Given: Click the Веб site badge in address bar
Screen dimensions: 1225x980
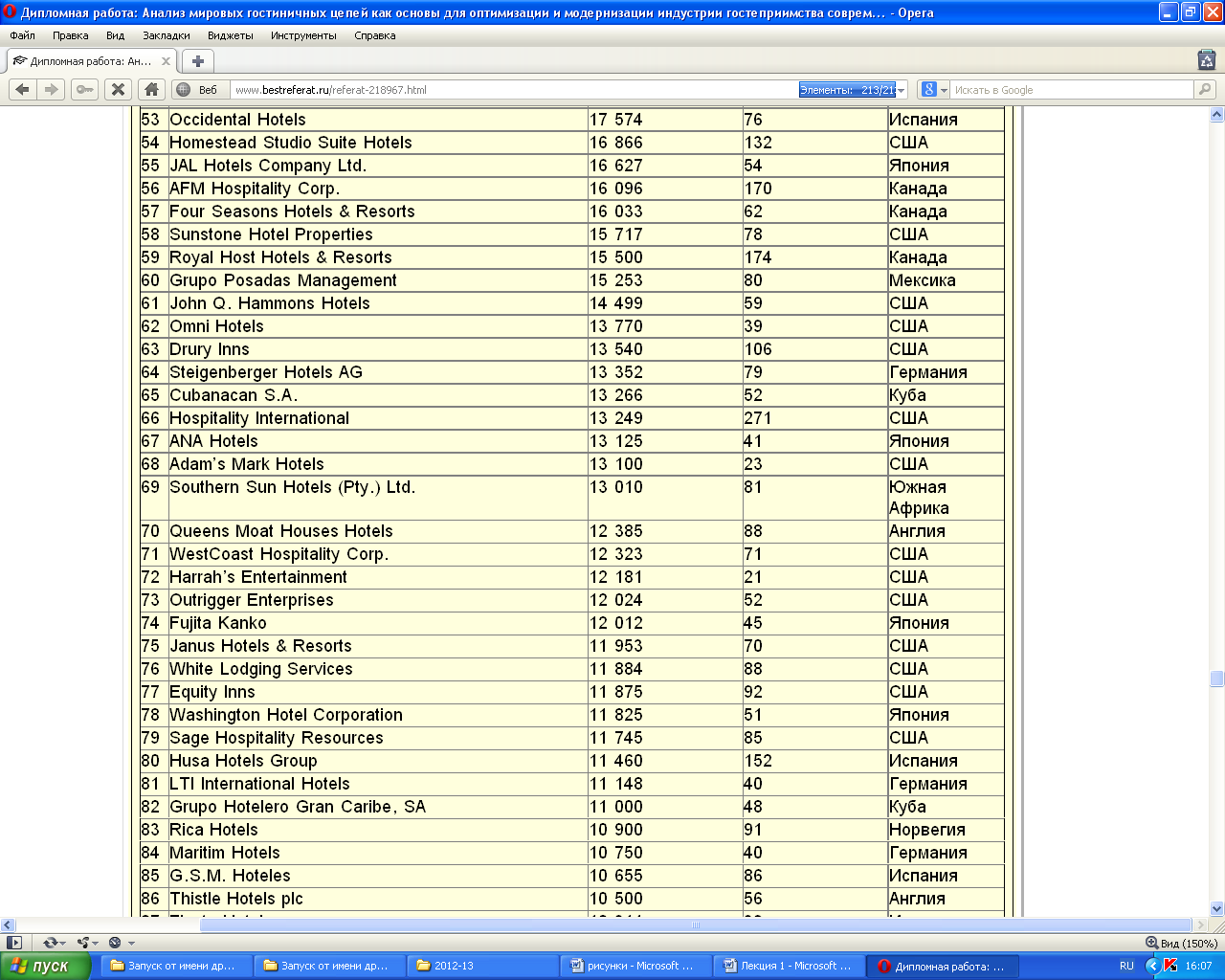Looking at the screenshot, I should 198,90.
